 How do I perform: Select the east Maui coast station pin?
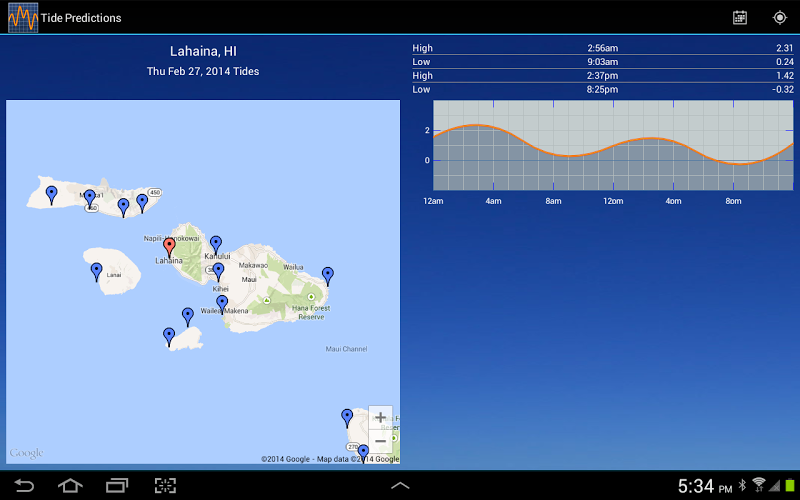[x=328, y=277]
